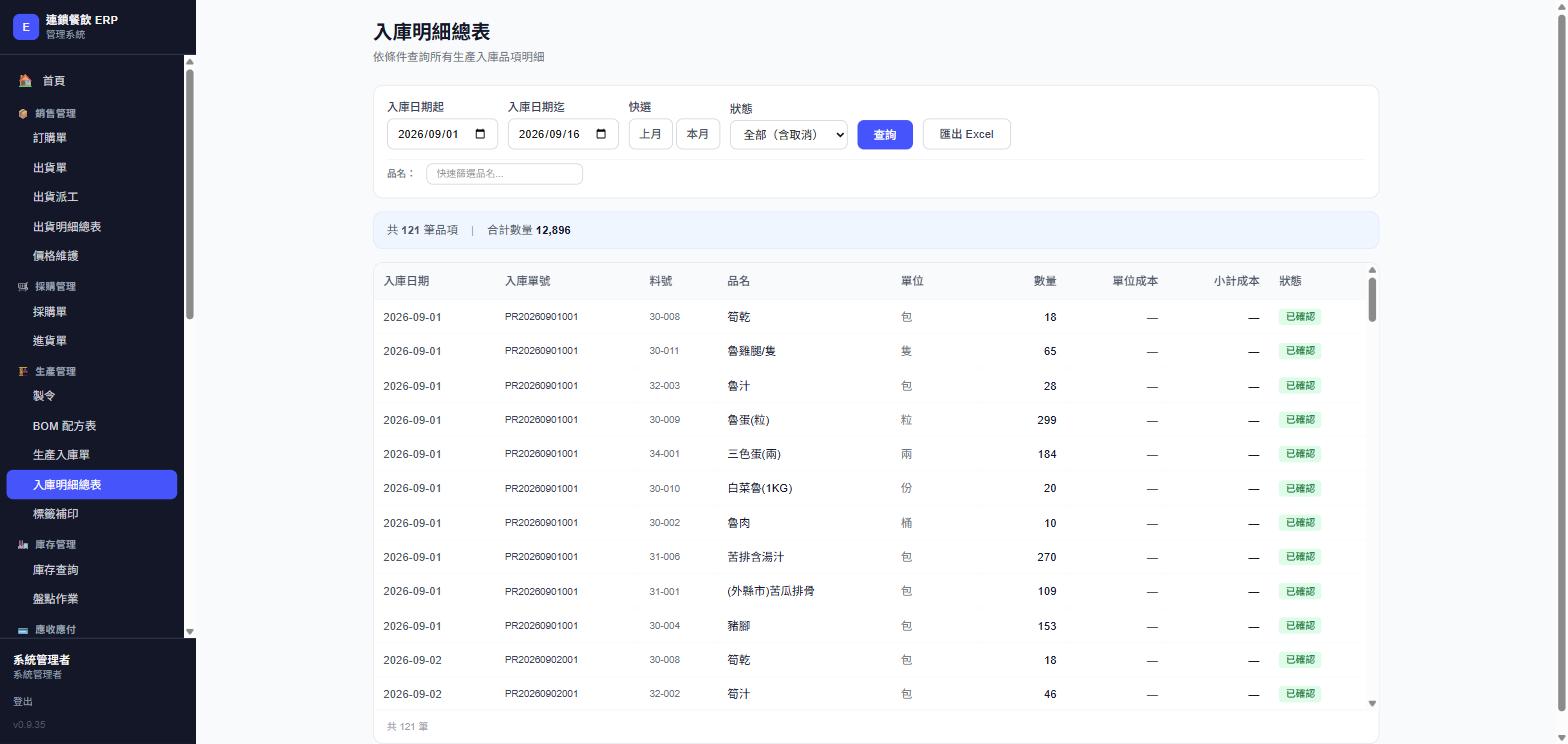Click the 品名 column header
Screen dimensions: 1568x744
(738, 282)
